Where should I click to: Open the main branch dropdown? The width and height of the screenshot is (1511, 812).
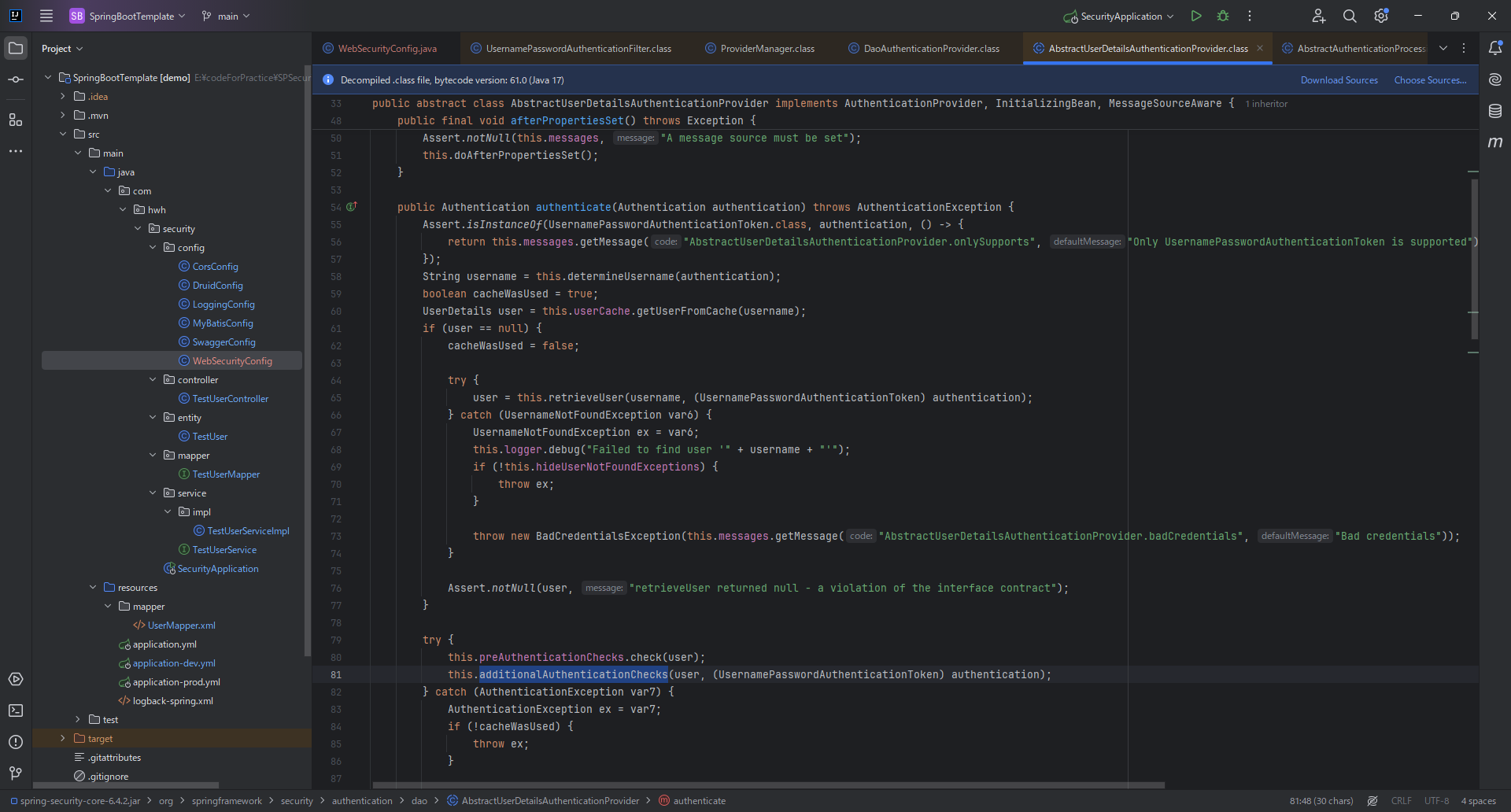226,16
